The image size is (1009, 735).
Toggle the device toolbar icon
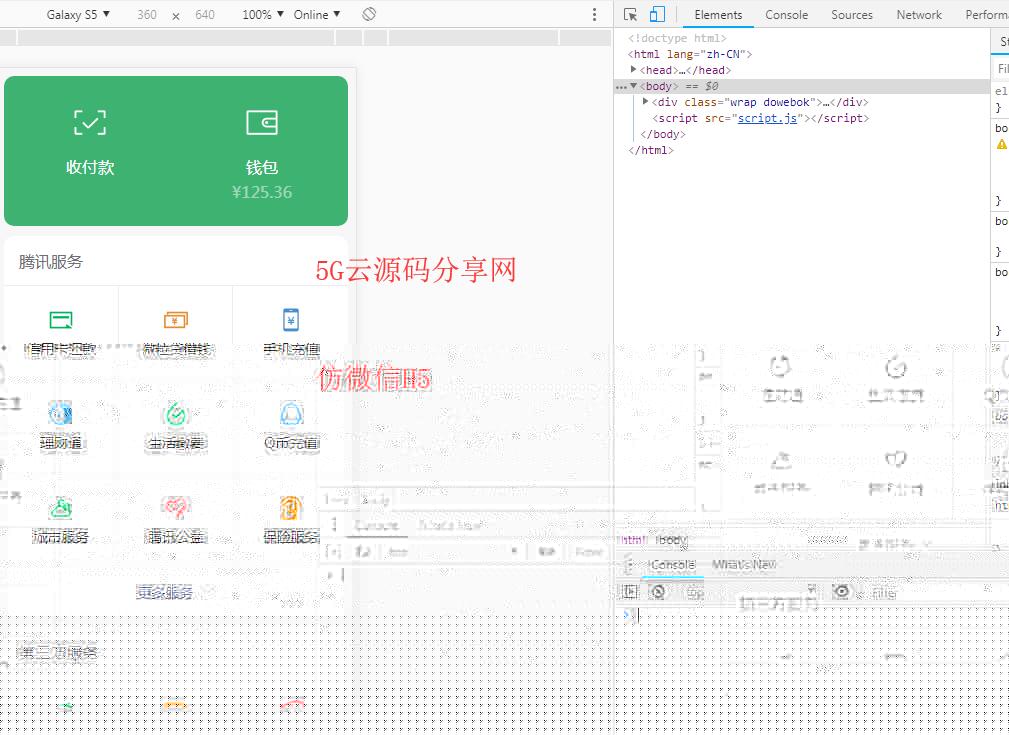[x=657, y=14]
